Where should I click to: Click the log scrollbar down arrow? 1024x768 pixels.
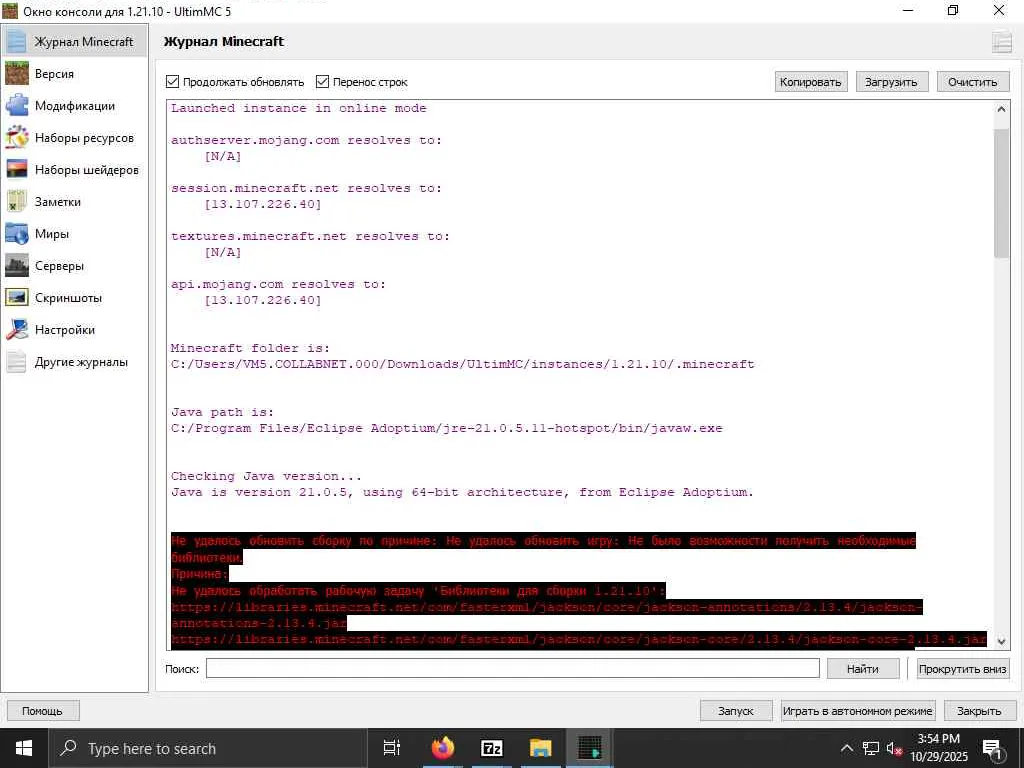1001,641
